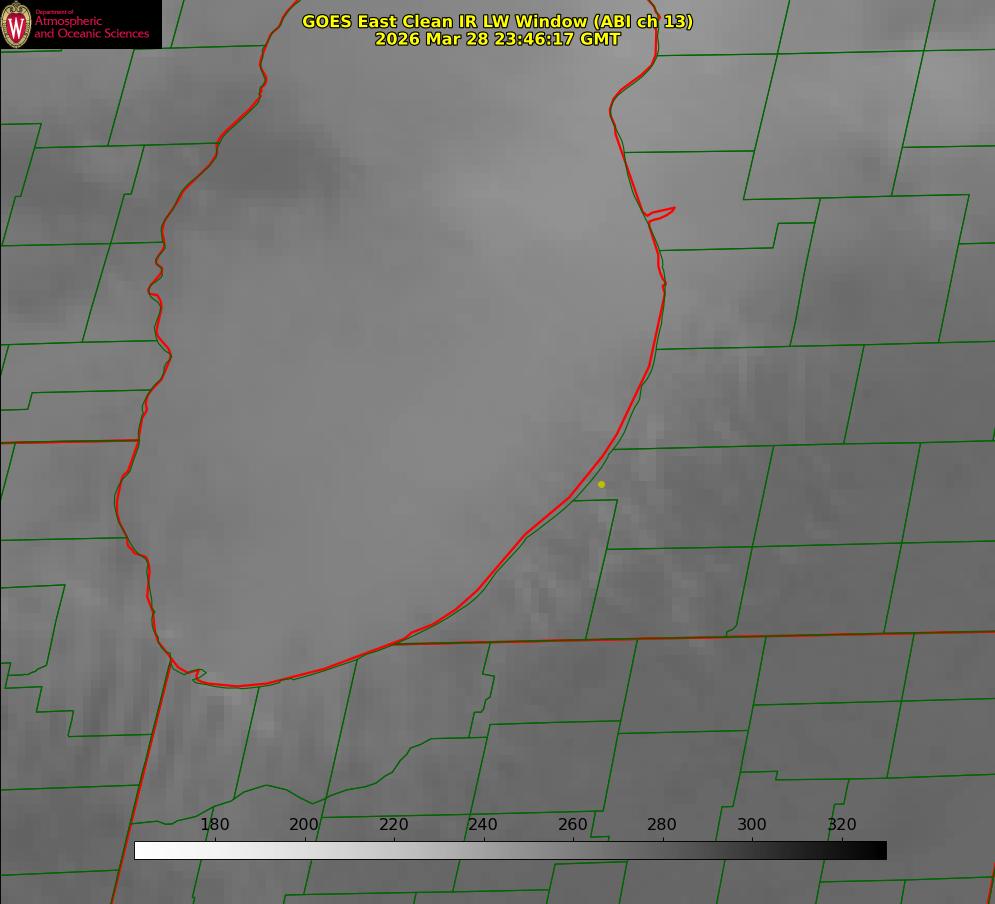Click the 300 colorbar label

[752, 824]
